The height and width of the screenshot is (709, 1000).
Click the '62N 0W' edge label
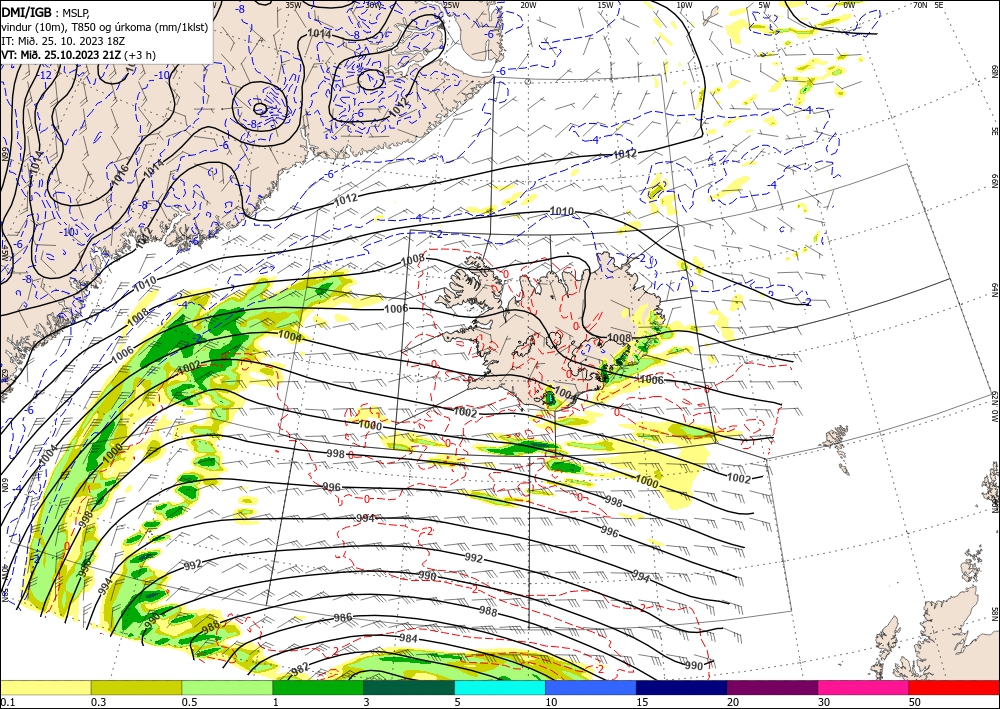pos(994,408)
